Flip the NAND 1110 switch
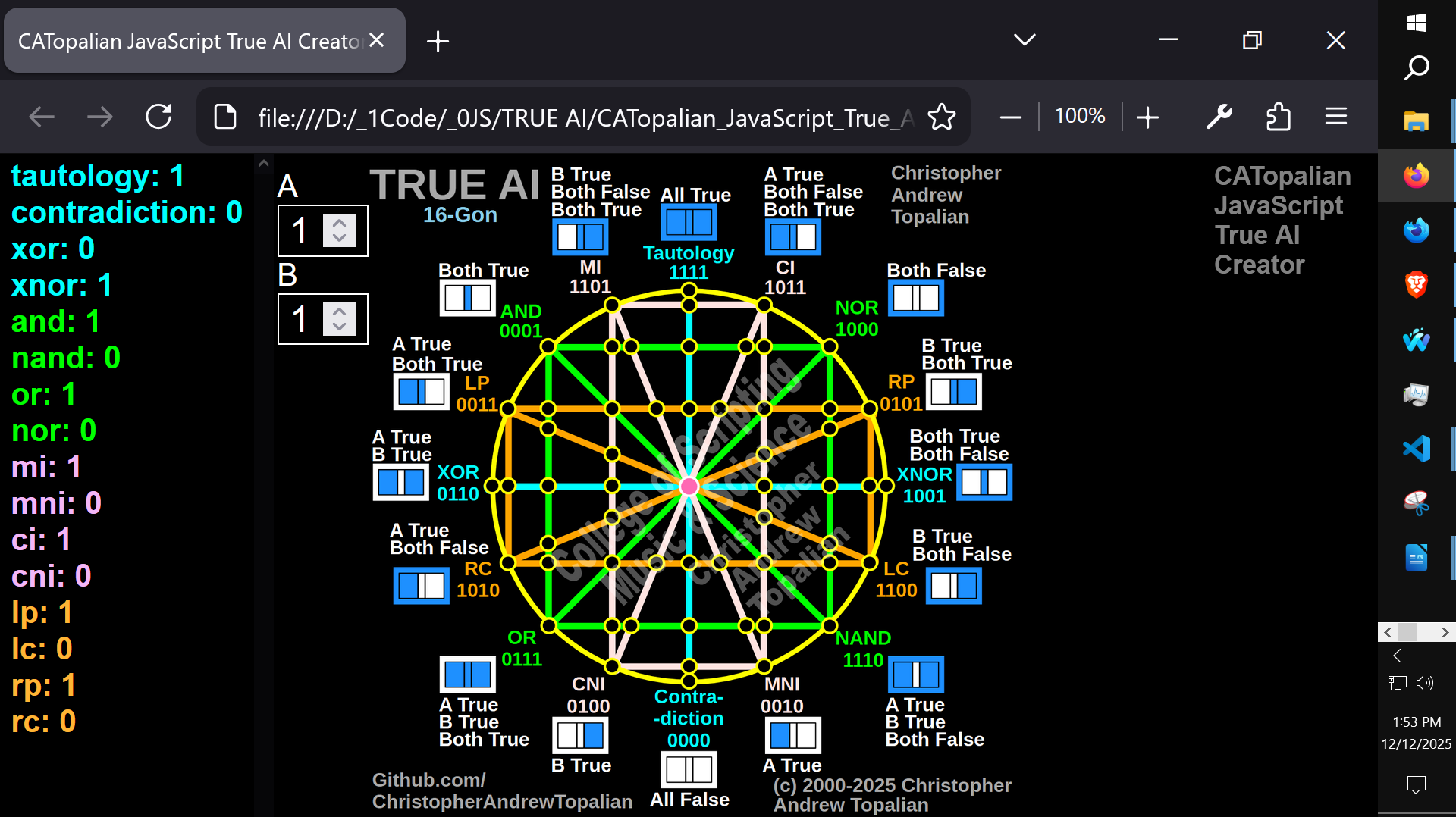 point(915,674)
